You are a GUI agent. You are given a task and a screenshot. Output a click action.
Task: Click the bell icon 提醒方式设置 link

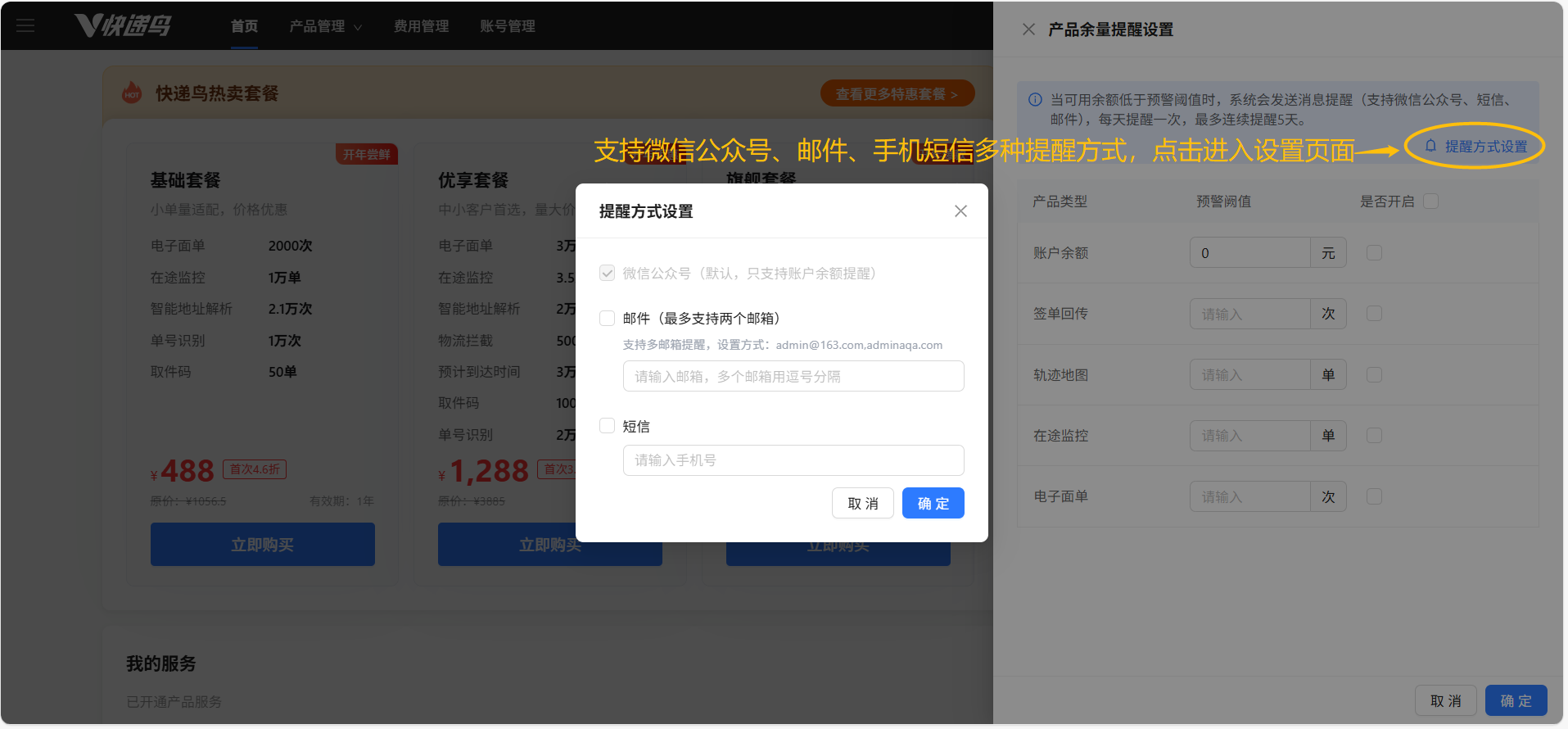pyautogui.click(x=1475, y=147)
